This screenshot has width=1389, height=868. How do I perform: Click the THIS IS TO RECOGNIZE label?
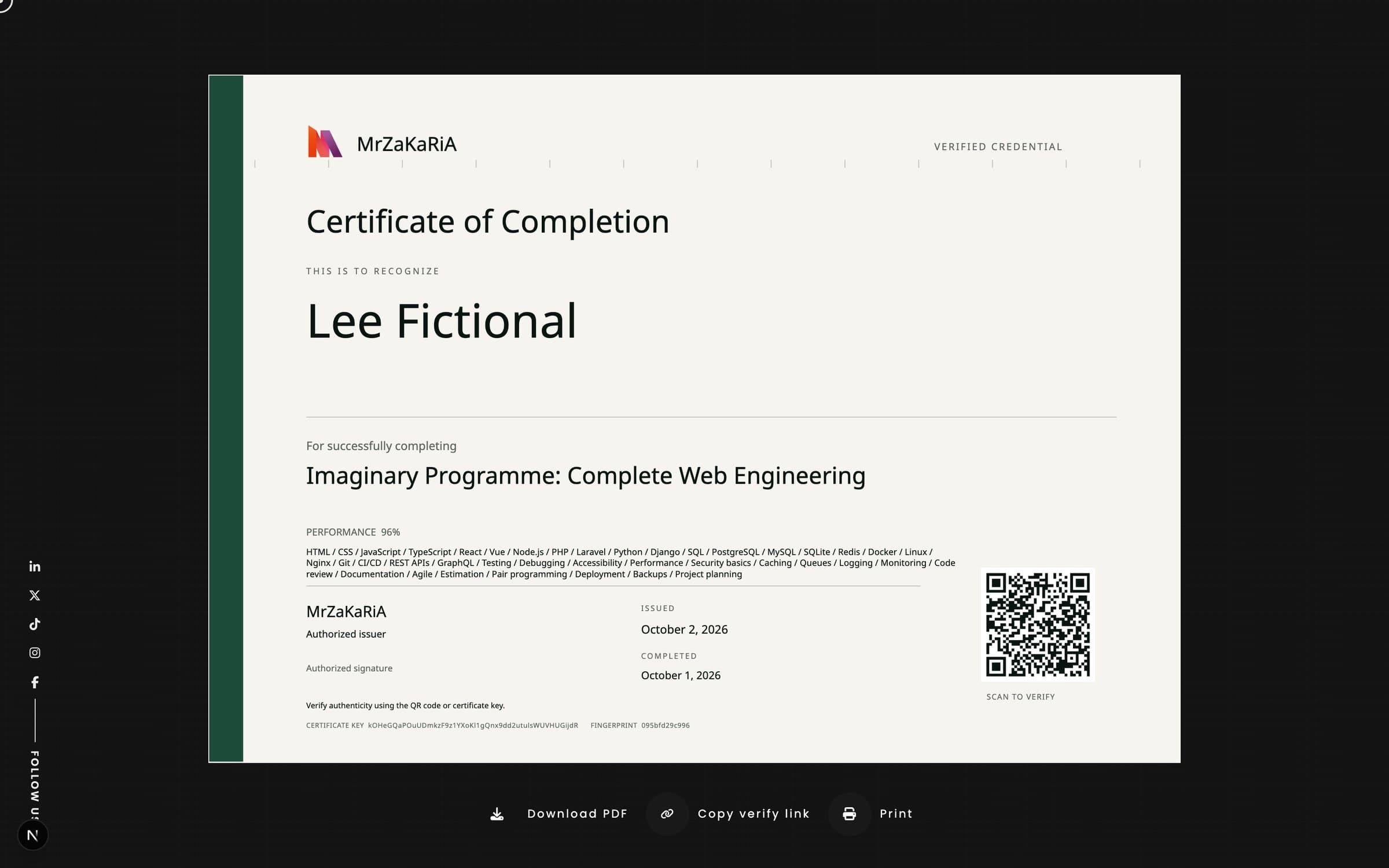pos(373,271)
